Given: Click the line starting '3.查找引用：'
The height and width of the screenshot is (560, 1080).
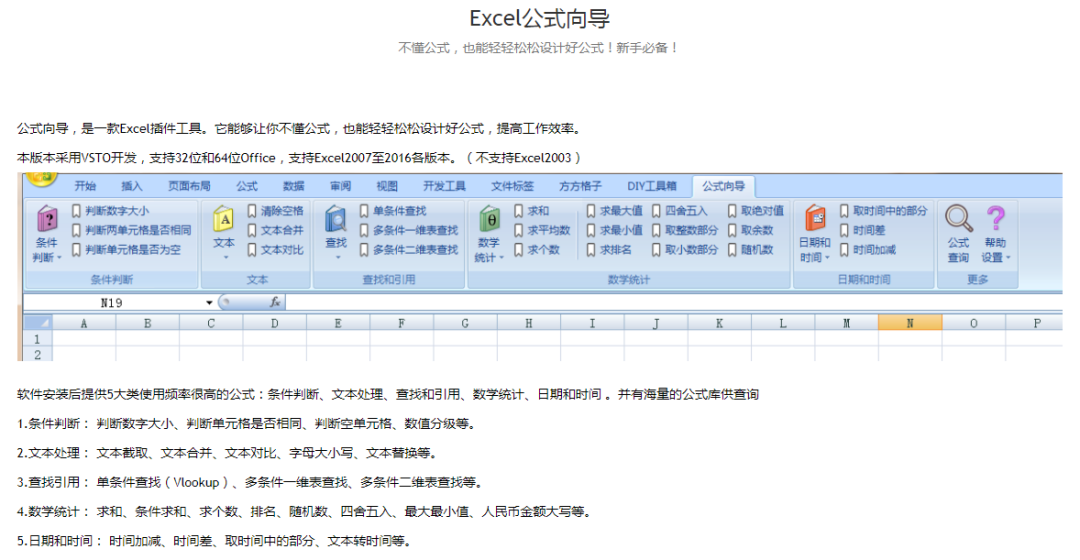Looking at the screenshot, I should pyautogui.click(x=250, y=482).
